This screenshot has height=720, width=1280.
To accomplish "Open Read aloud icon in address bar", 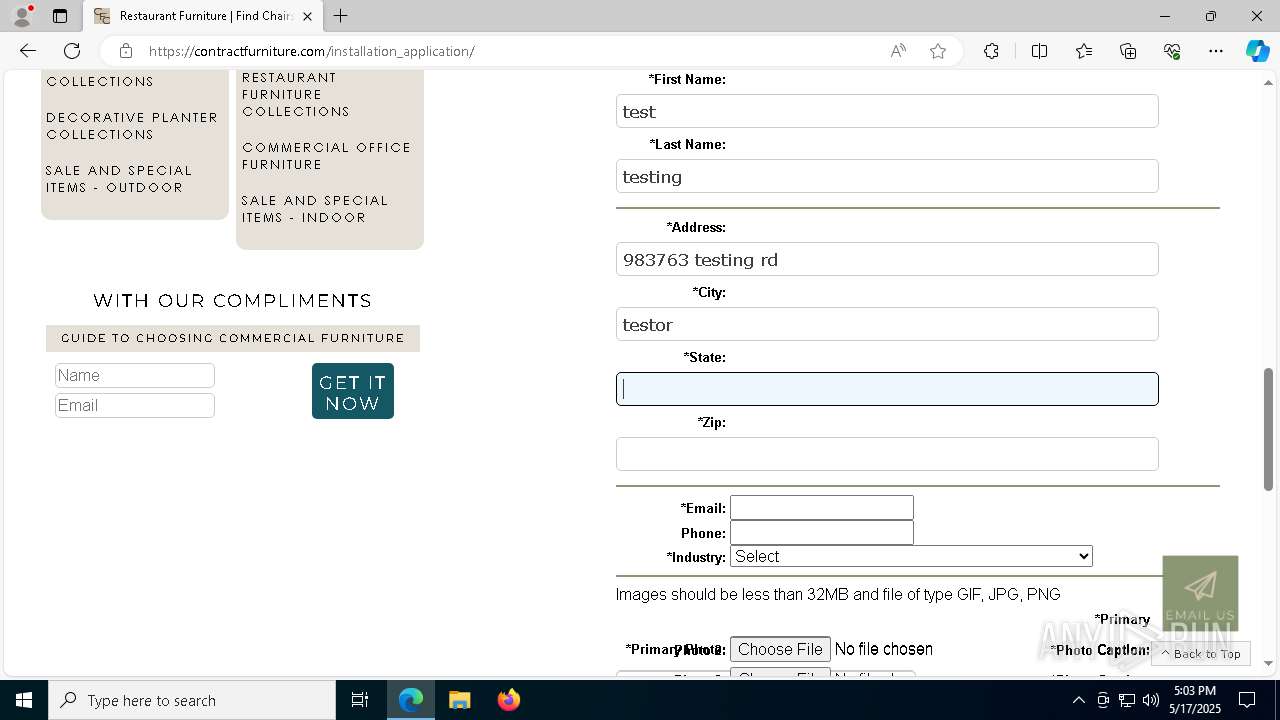I will (x=898, y=51).
